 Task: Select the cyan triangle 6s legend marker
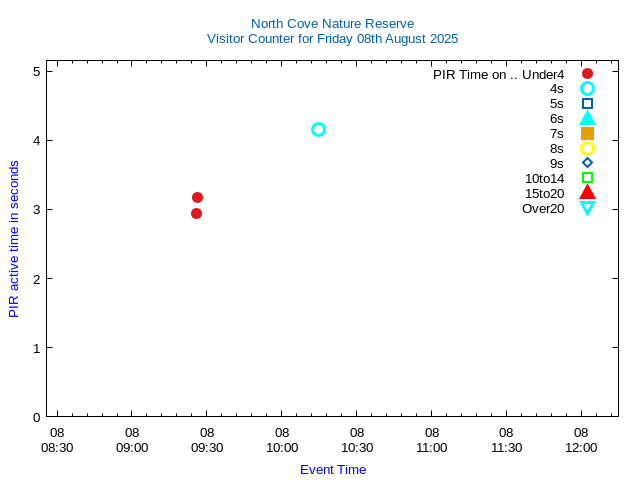tap(587, 119)
